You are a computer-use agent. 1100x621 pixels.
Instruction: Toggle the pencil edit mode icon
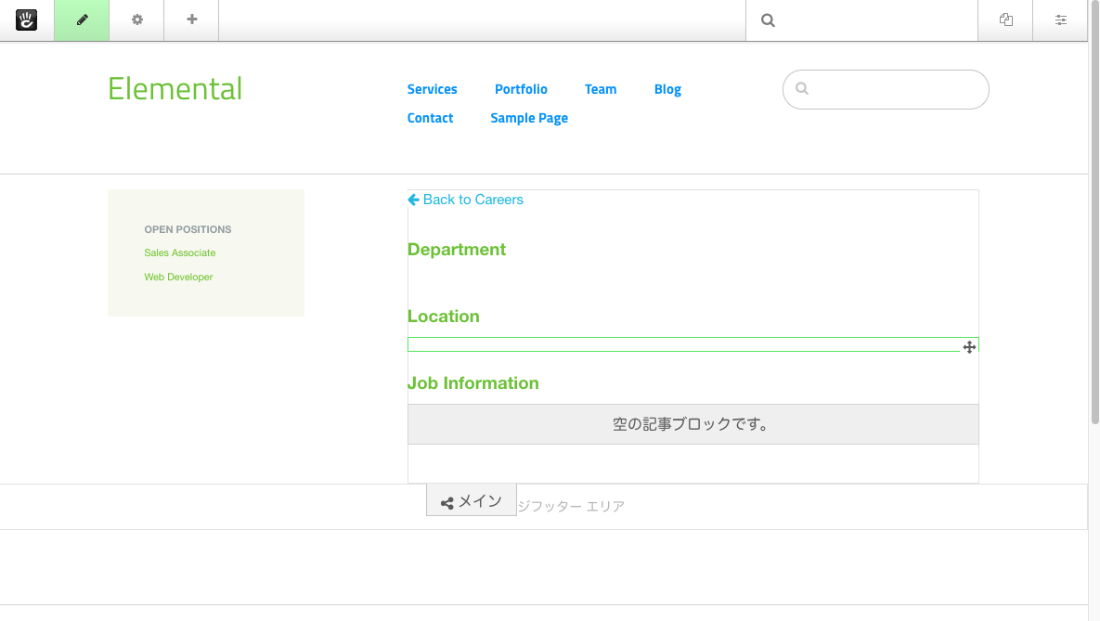pyautogui.click(x=82, y=20)
